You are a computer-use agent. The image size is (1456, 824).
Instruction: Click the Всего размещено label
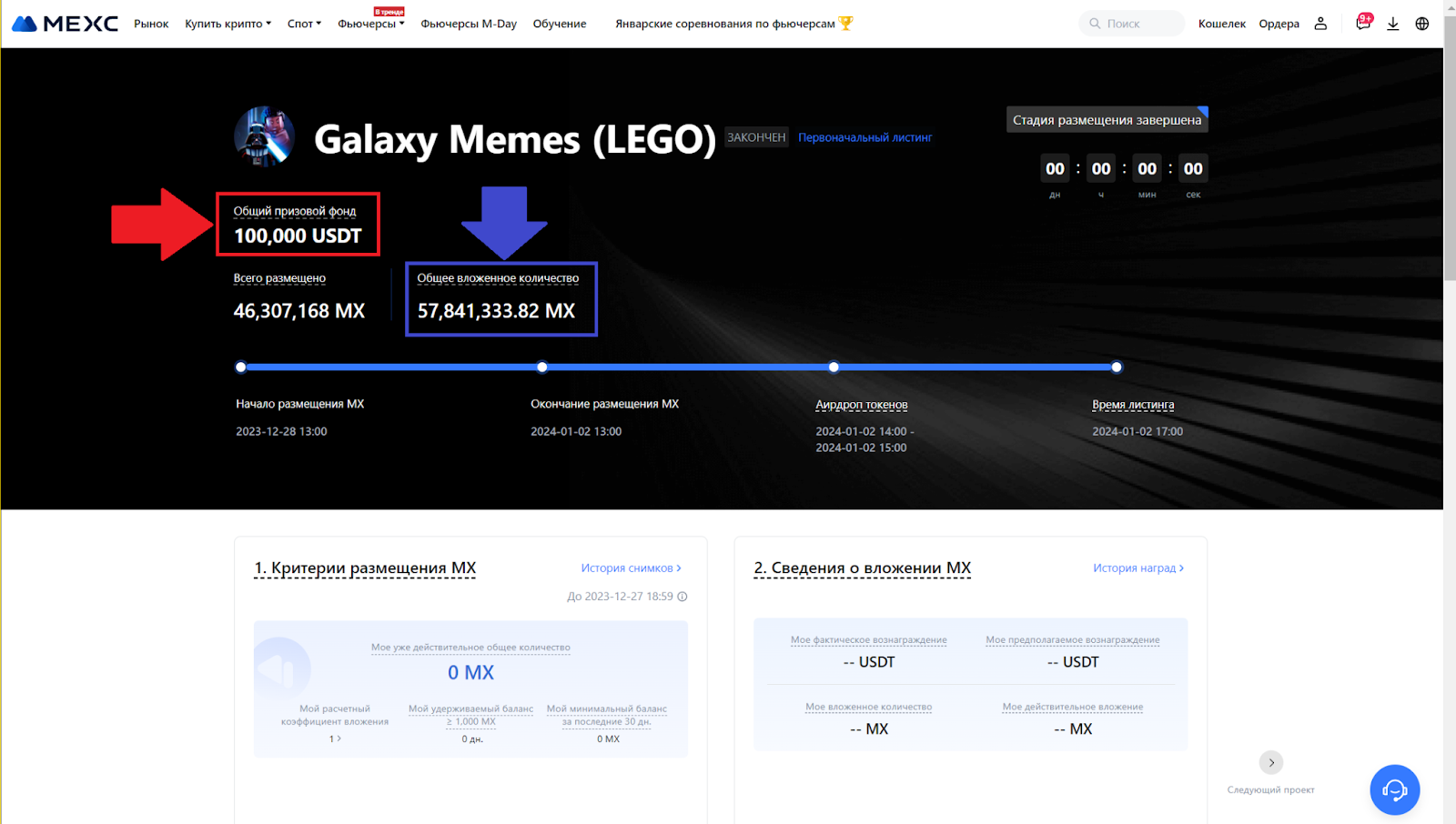279,278
